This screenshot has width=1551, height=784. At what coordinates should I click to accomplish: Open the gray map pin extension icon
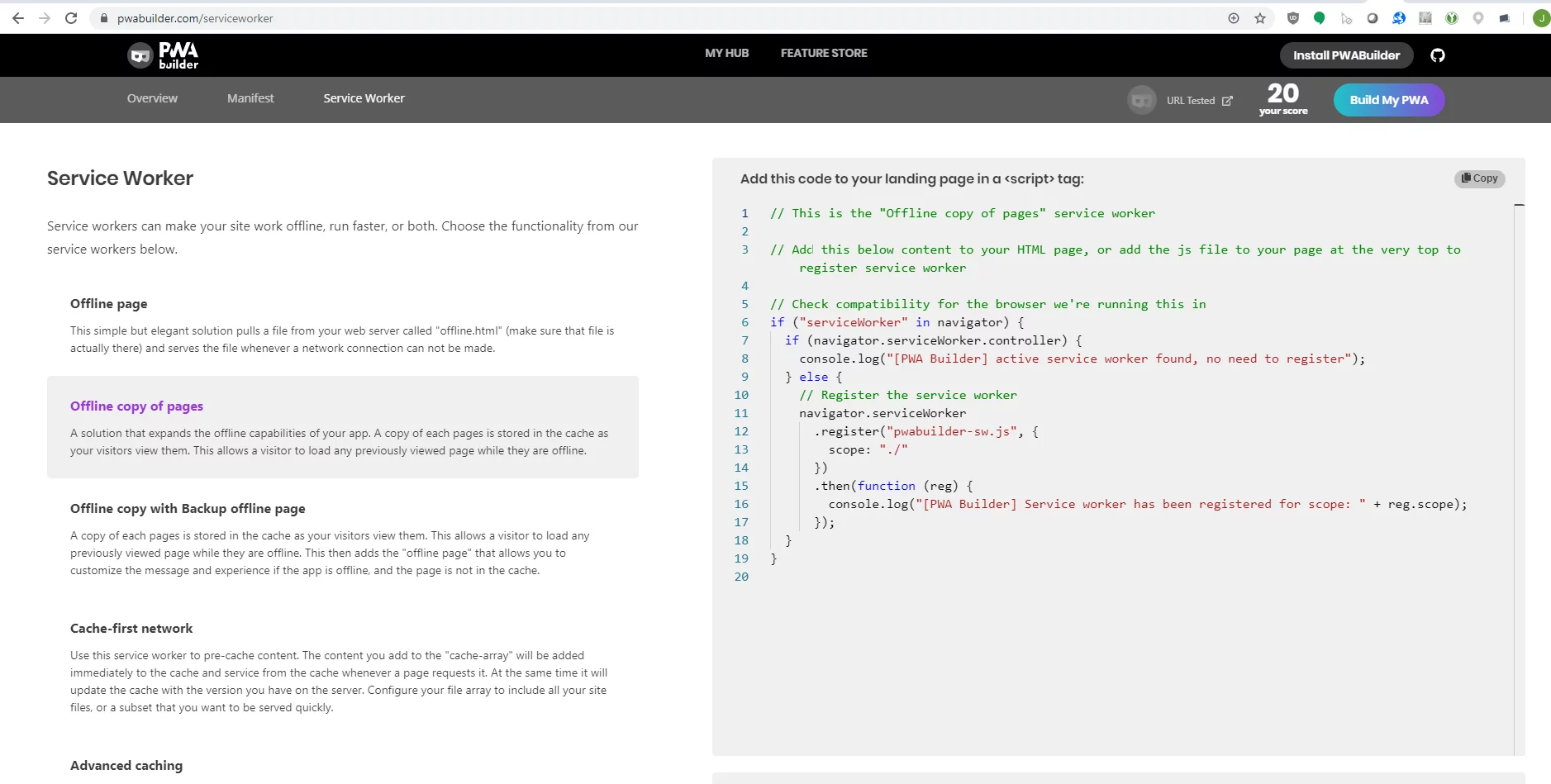click(1478, 18)
